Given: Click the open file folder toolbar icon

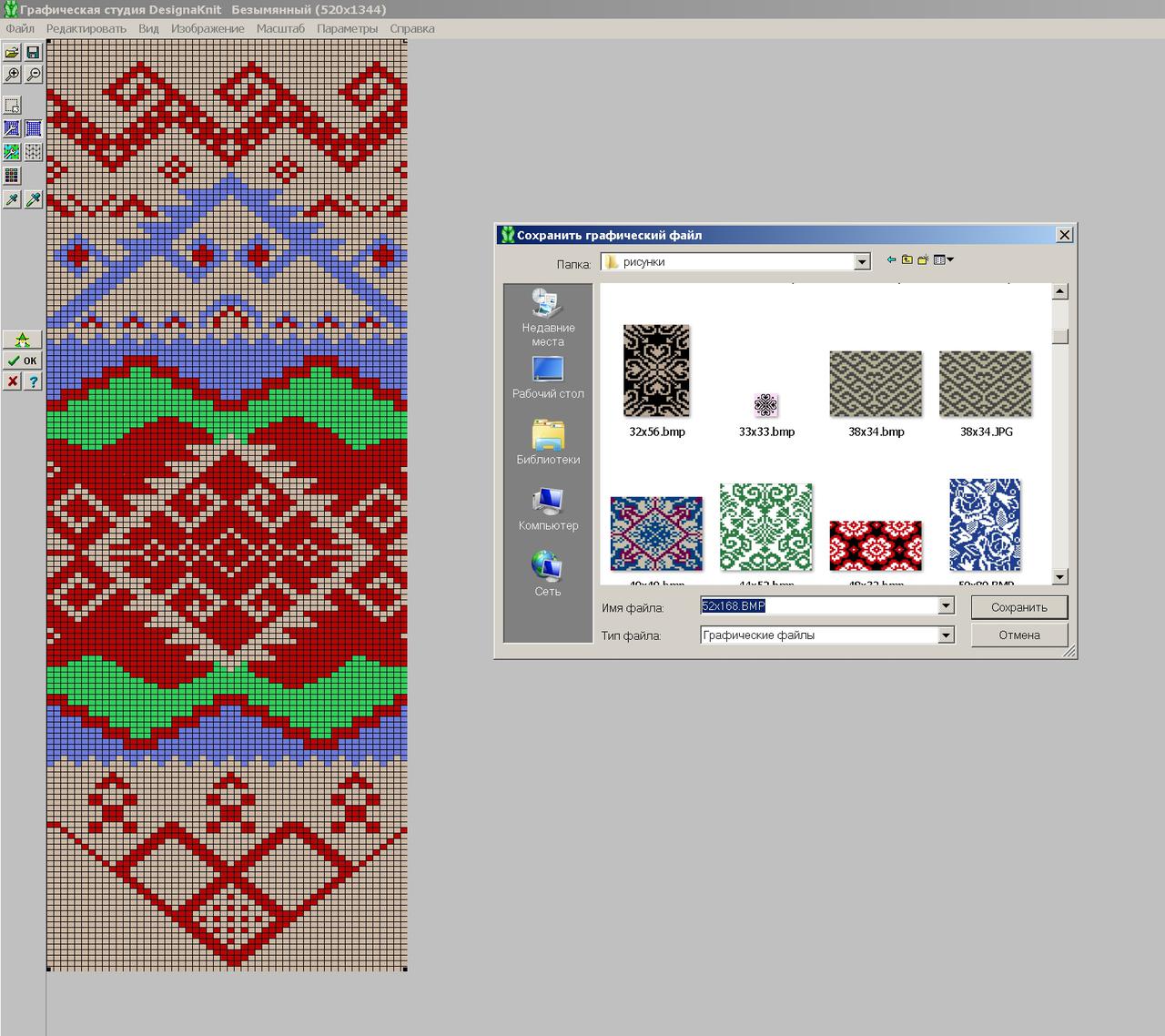Looking at the screenshot, I should coord(12,53).
